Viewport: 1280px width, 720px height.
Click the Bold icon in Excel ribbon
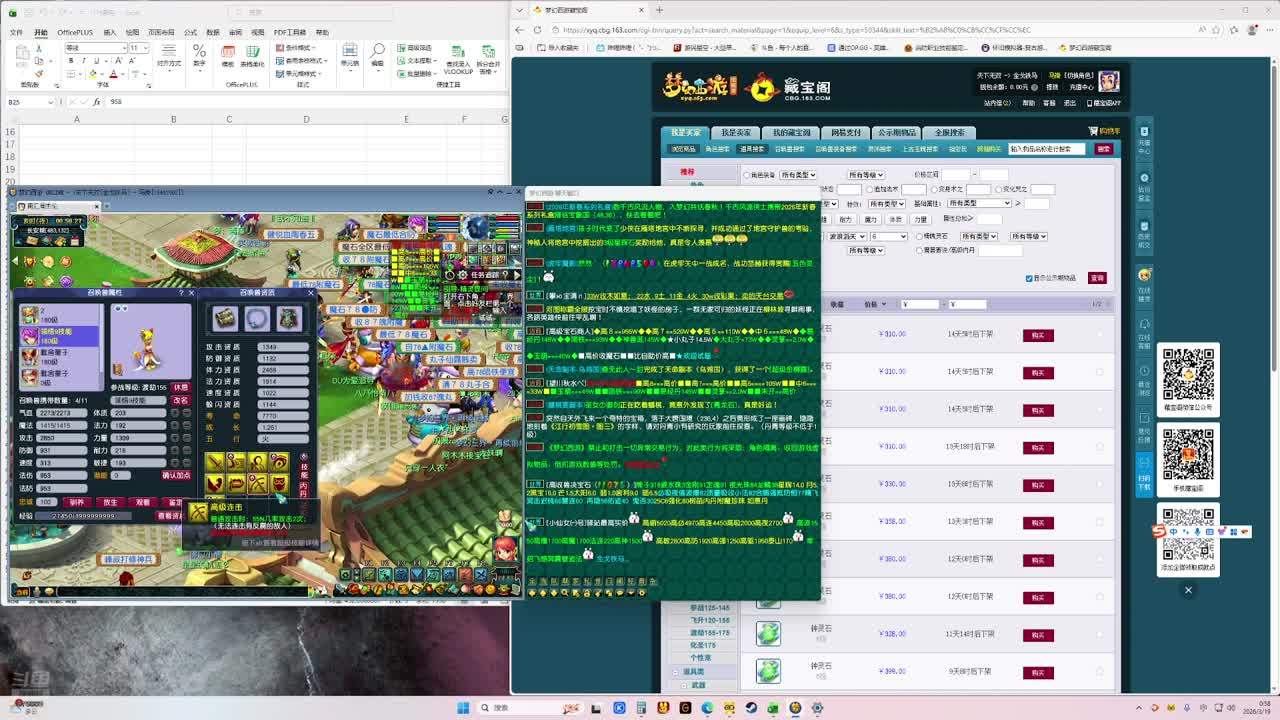tap(71, 61)
